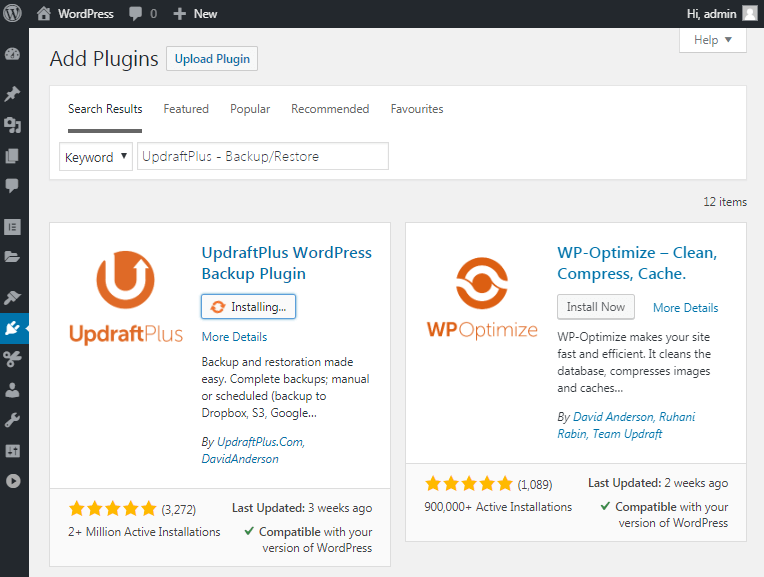This screenshot has height=577, width=764.
Task: Click 'Last Updated: 2 weeks ago' text
Action: [x=658, y=483]
